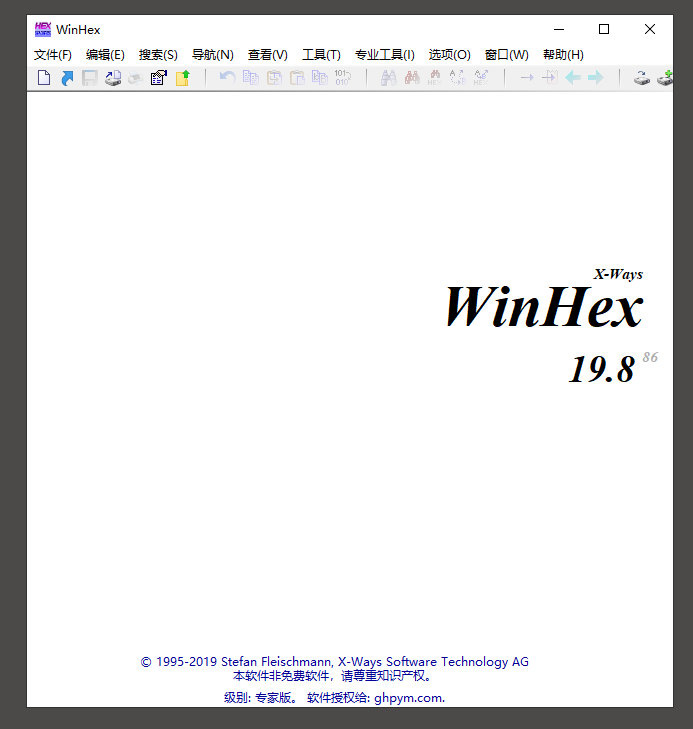693x729 pixels.
Task: Click the Save Sectors disk-and-page icon
Action: [x=113, y=78]
